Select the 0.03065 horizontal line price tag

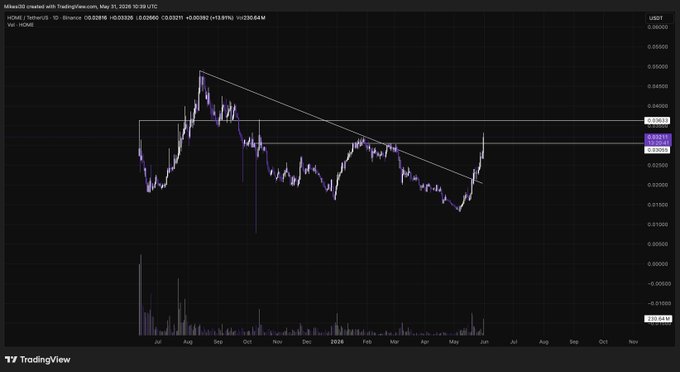657,150
